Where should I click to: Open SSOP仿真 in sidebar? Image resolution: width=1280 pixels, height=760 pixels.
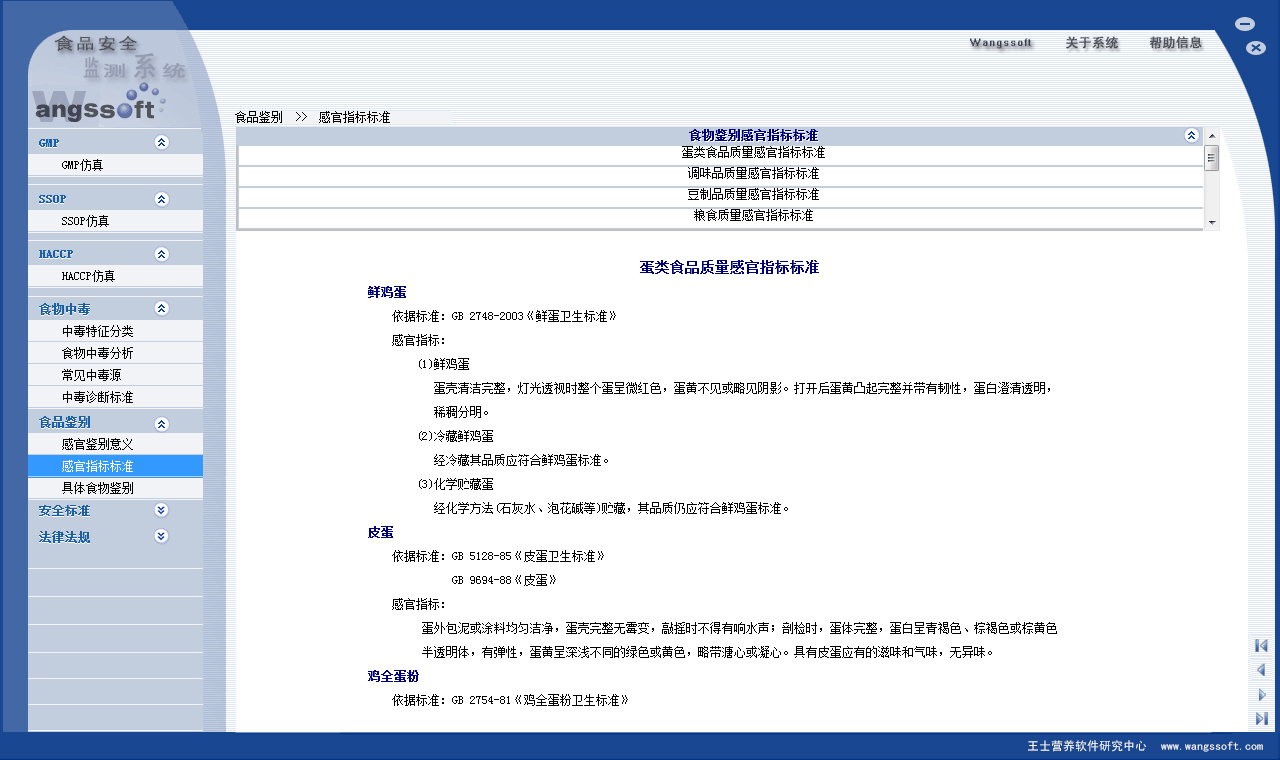tap(115, 221)
